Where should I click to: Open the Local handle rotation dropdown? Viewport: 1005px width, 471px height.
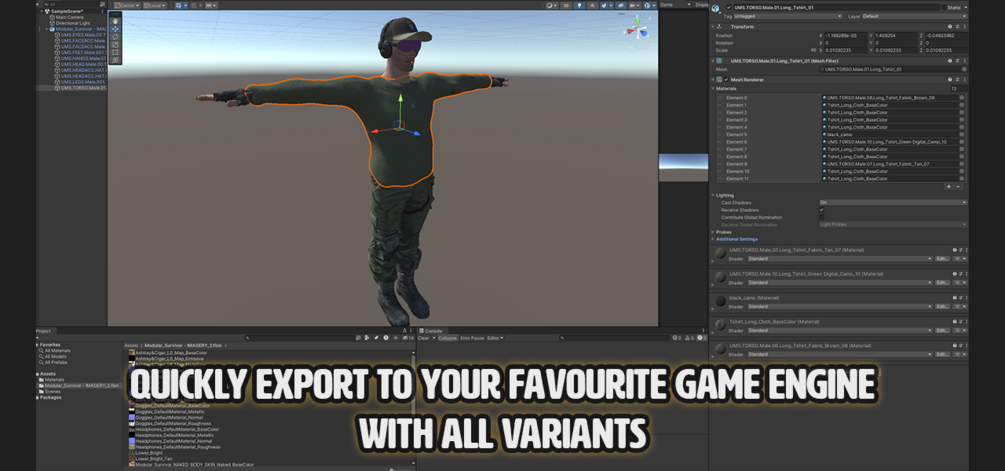(x=154, y=5)
